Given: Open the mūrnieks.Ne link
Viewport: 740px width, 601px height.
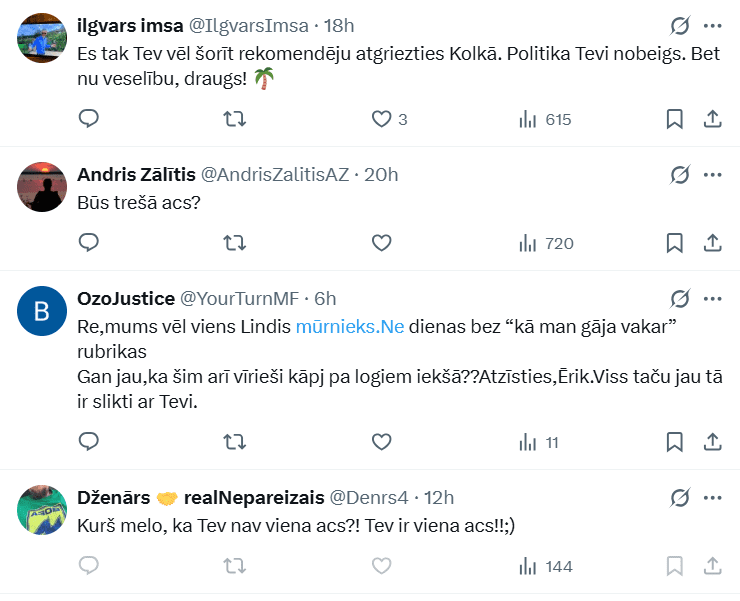Looking at the screenshot, I should (x=350, y=326).
